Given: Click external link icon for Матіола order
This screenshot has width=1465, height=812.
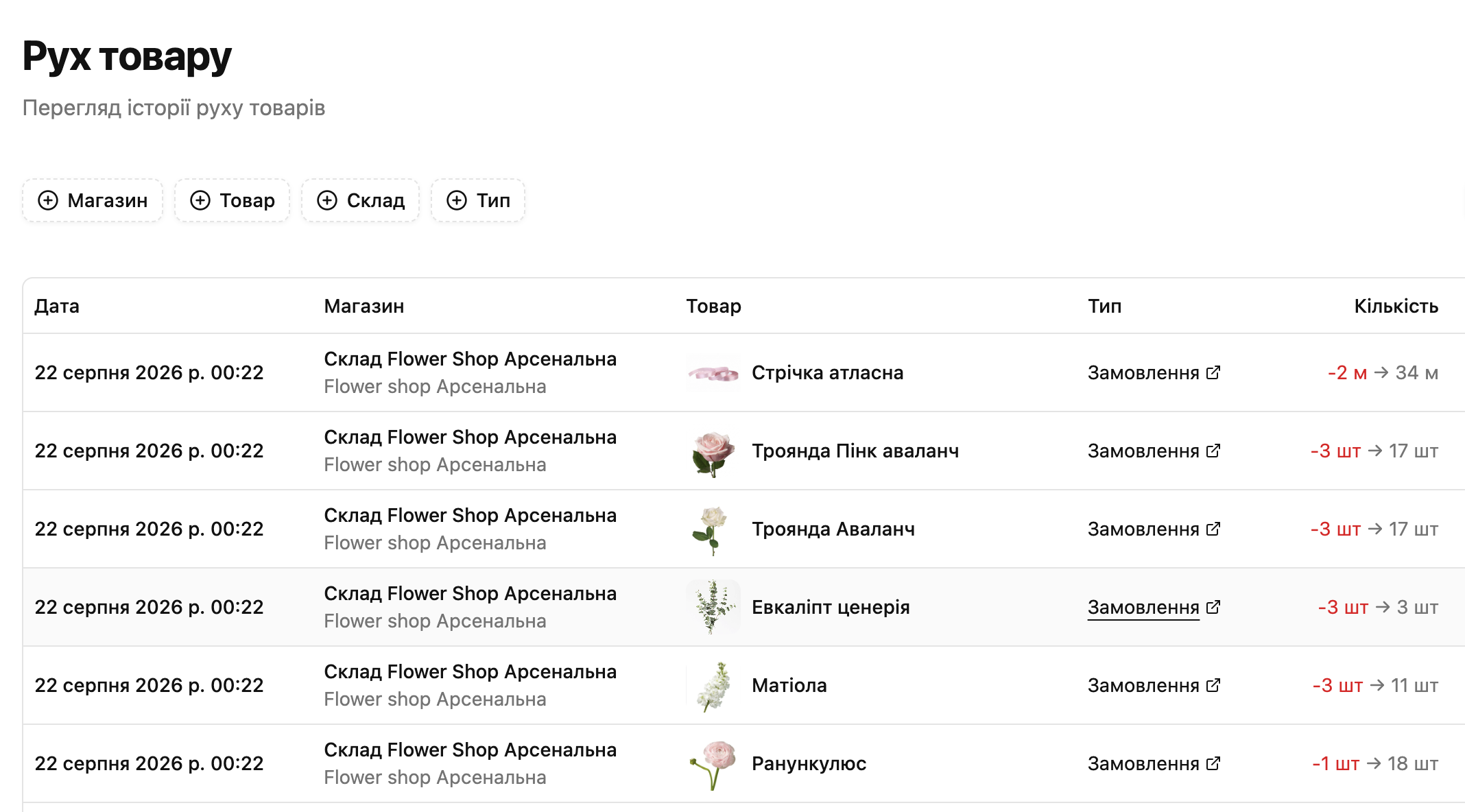Looking at the screenshot, I should pyautogui.click(x=1213, y=685).
